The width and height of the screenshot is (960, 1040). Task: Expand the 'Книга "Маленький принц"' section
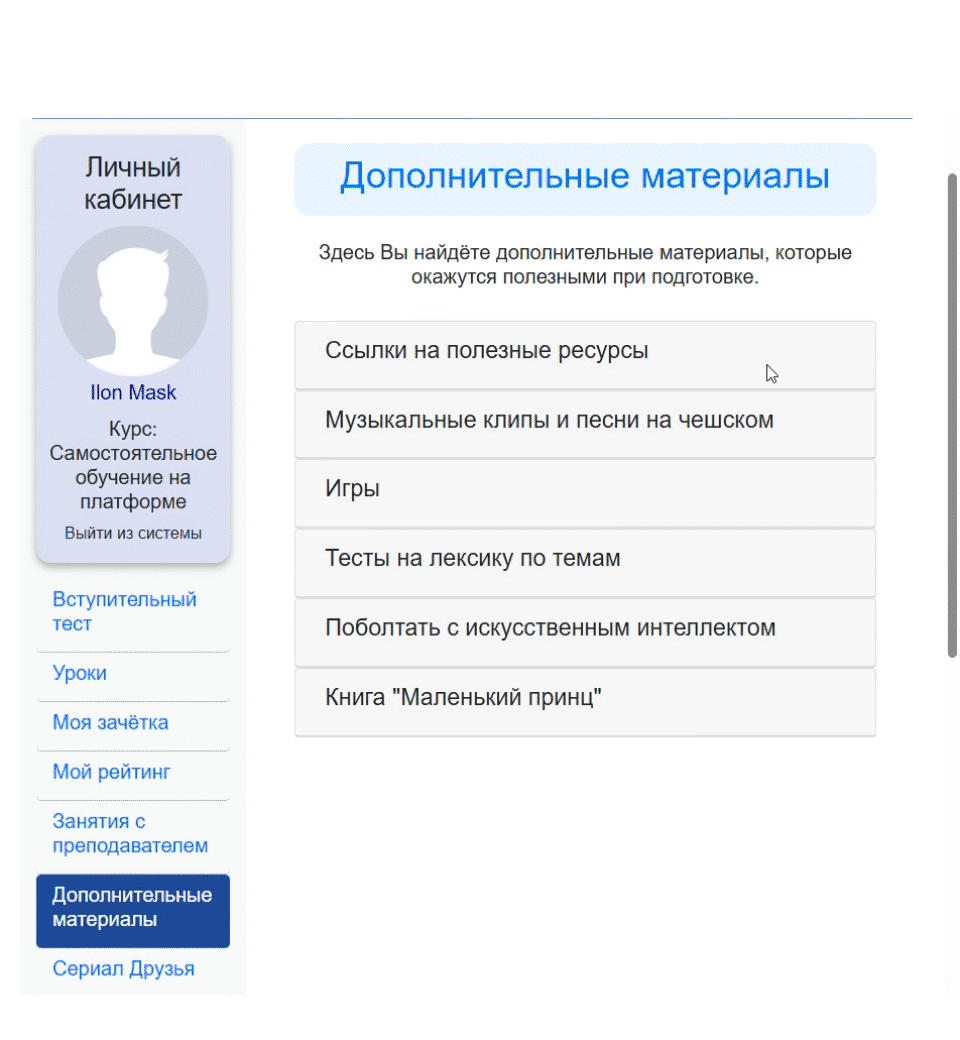(x=585, y=698)
